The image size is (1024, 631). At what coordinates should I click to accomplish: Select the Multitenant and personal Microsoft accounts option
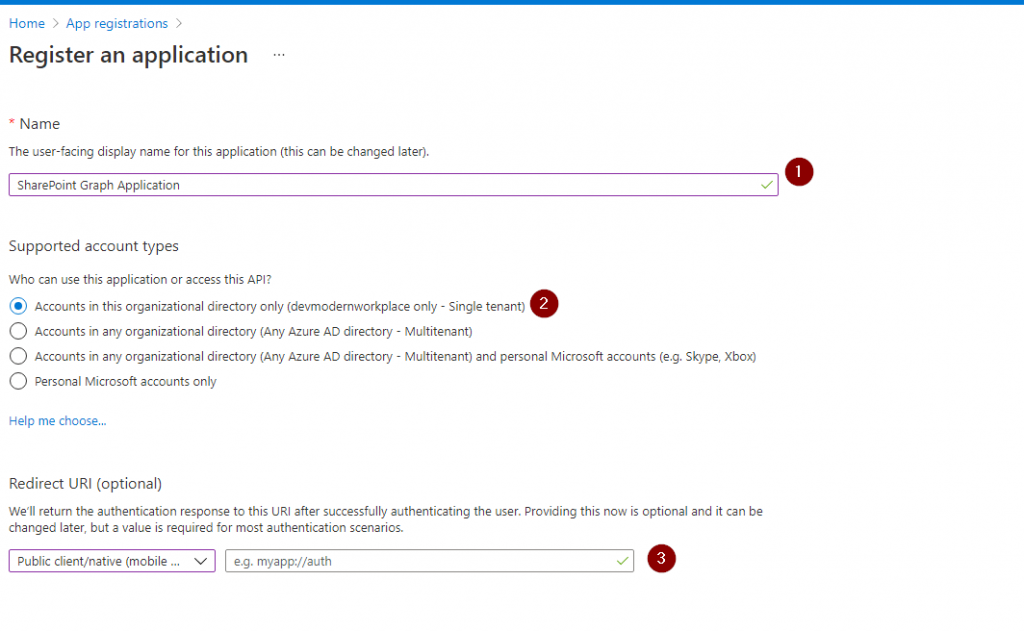click(x=17, y=354)
